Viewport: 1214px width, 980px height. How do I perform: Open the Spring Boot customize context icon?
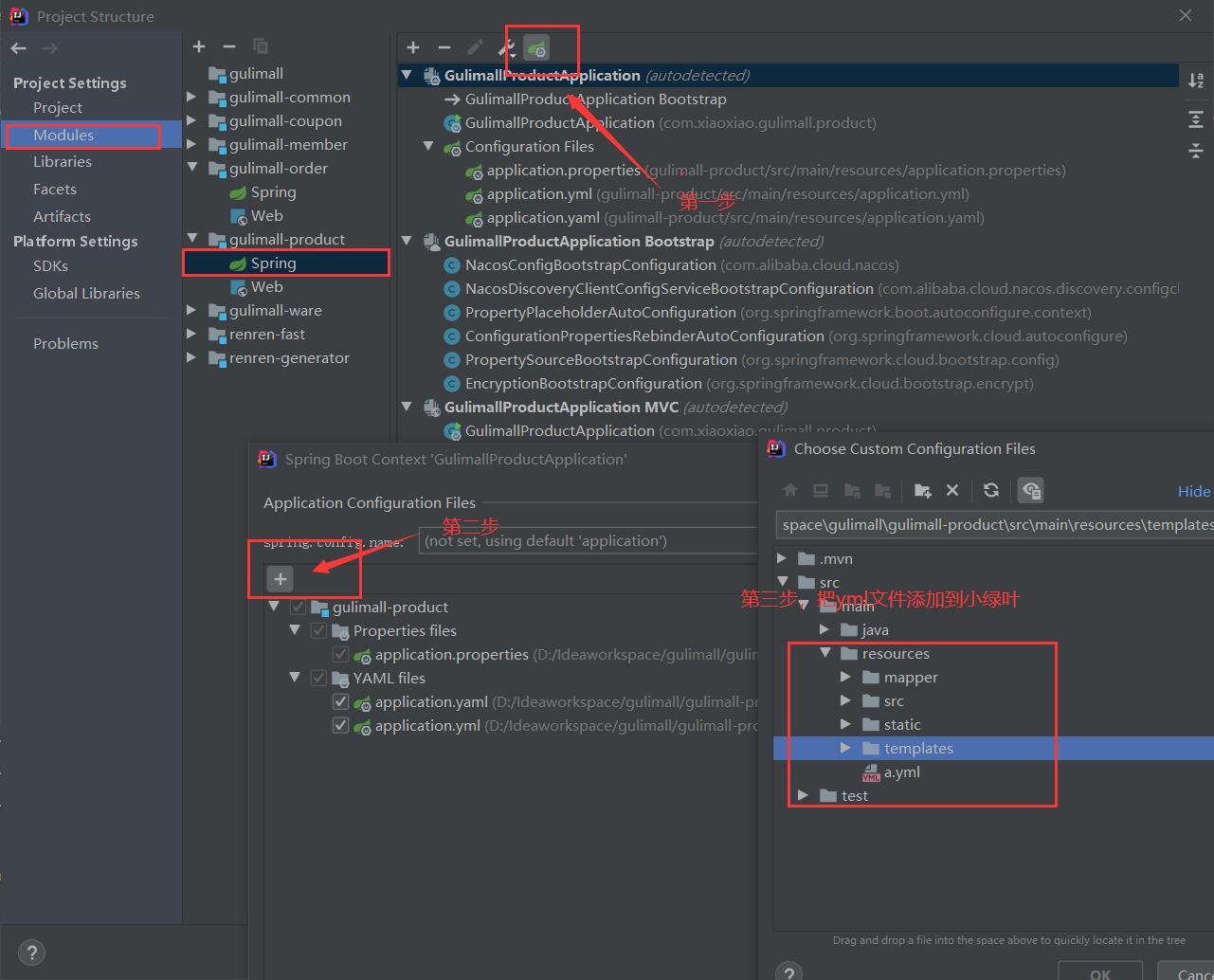pos(535,47)
